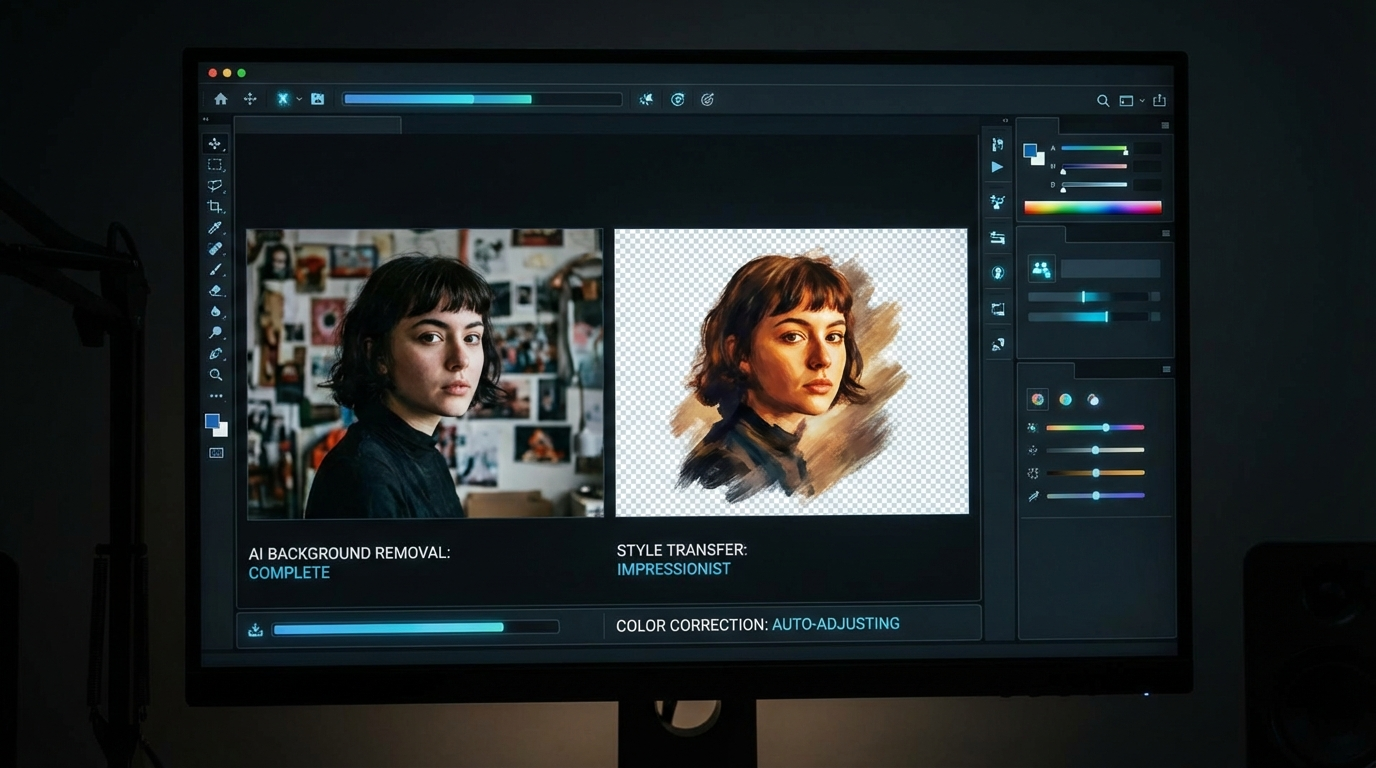Viewport: 1376px width, 768px height.
Task: Select the Move tool in the toolbar
Action: 215,143
